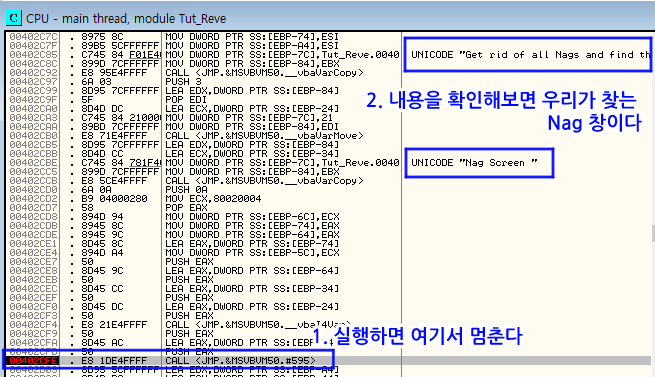Select the CALL MSVBVM50.#595 instruction
The width and height of the screenshot is (655, 377).
(x=240, y=360)
